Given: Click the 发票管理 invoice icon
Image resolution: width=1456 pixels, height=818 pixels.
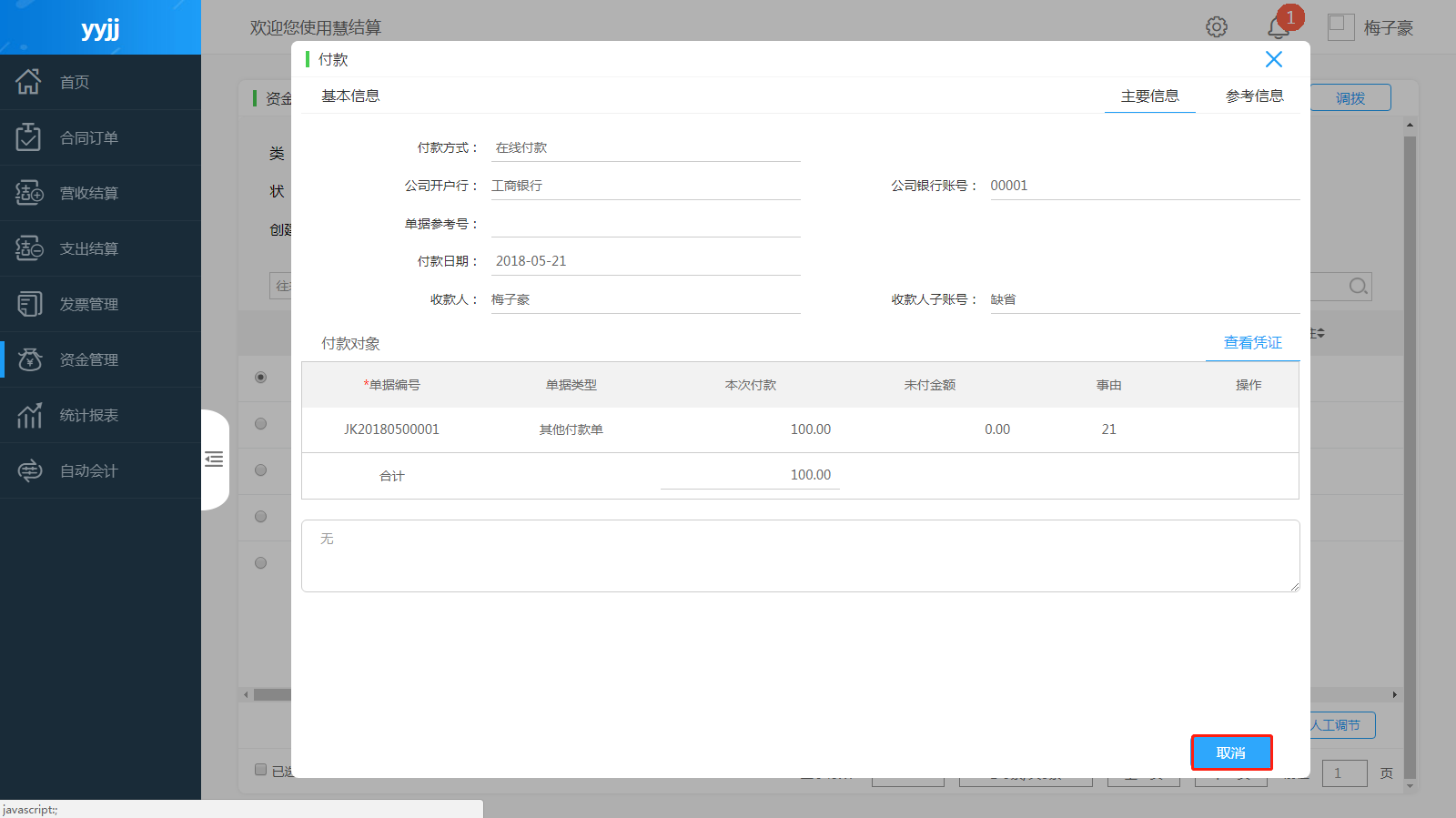Looking at the screenshot, I should coord(29,304).
